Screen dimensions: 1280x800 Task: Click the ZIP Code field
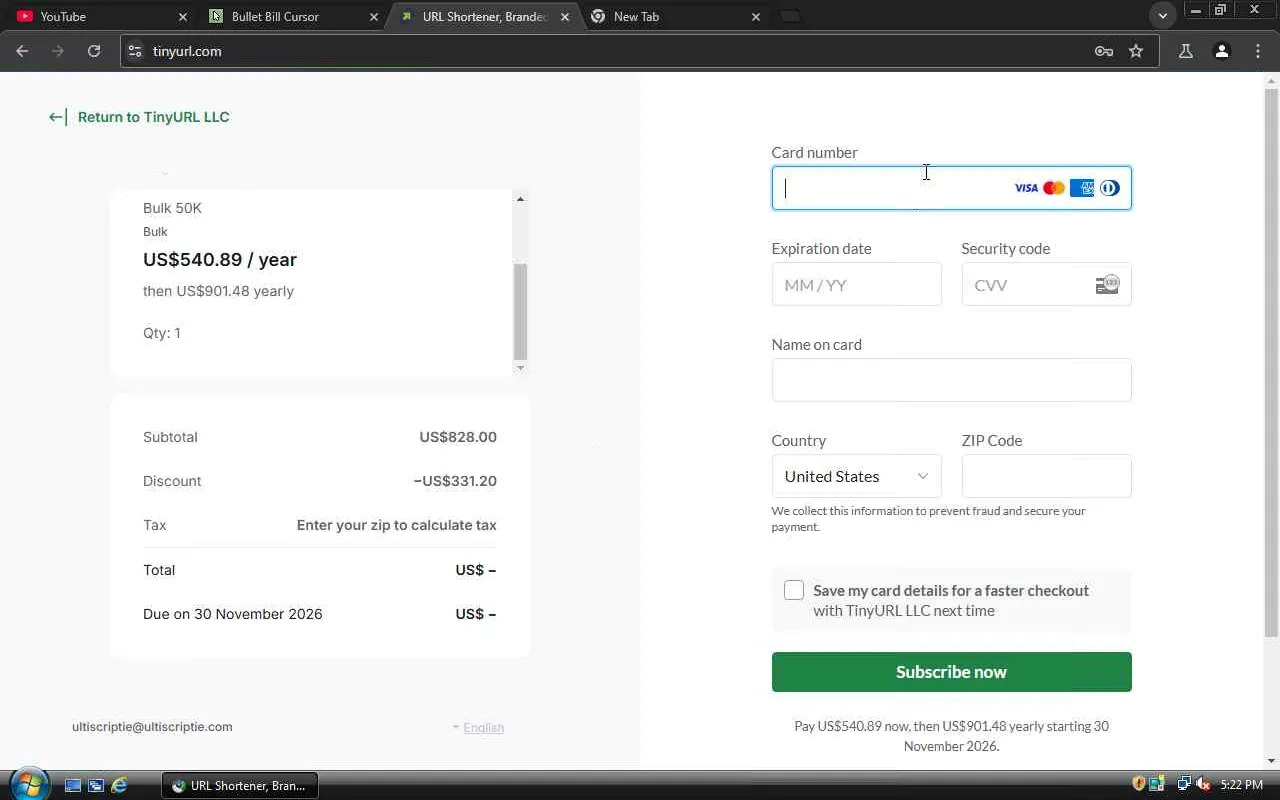tap(1046, 476)
